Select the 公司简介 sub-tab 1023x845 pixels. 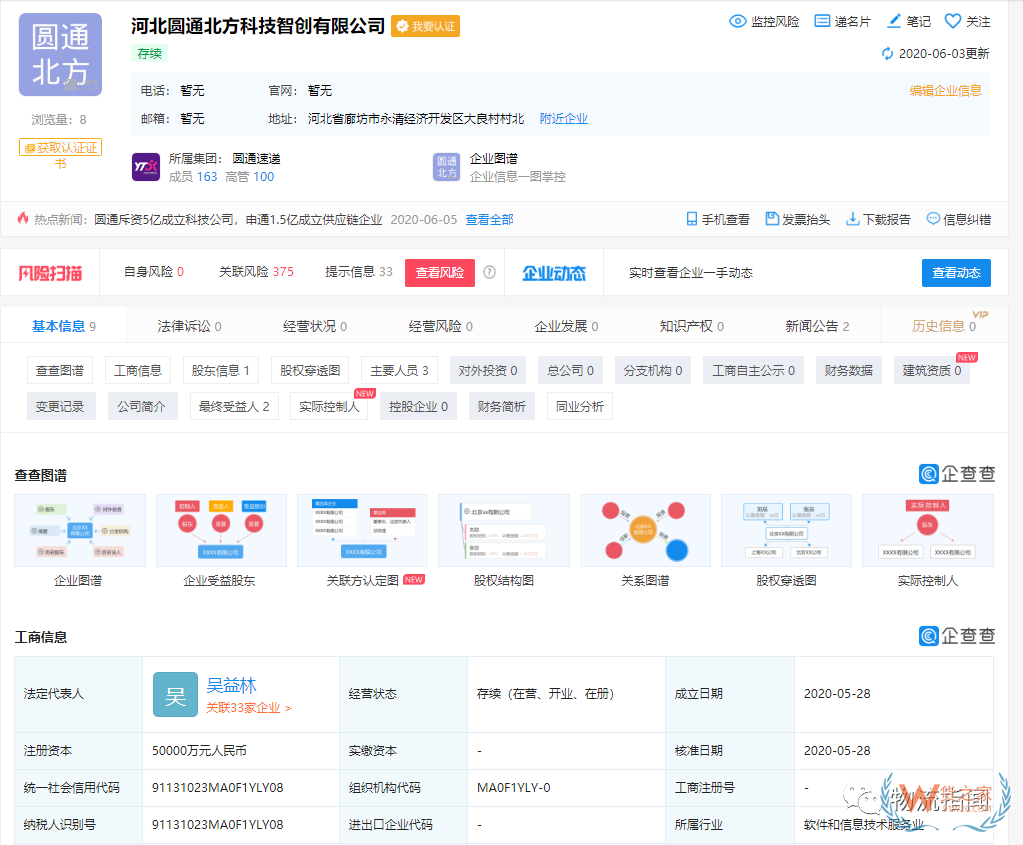142,407
